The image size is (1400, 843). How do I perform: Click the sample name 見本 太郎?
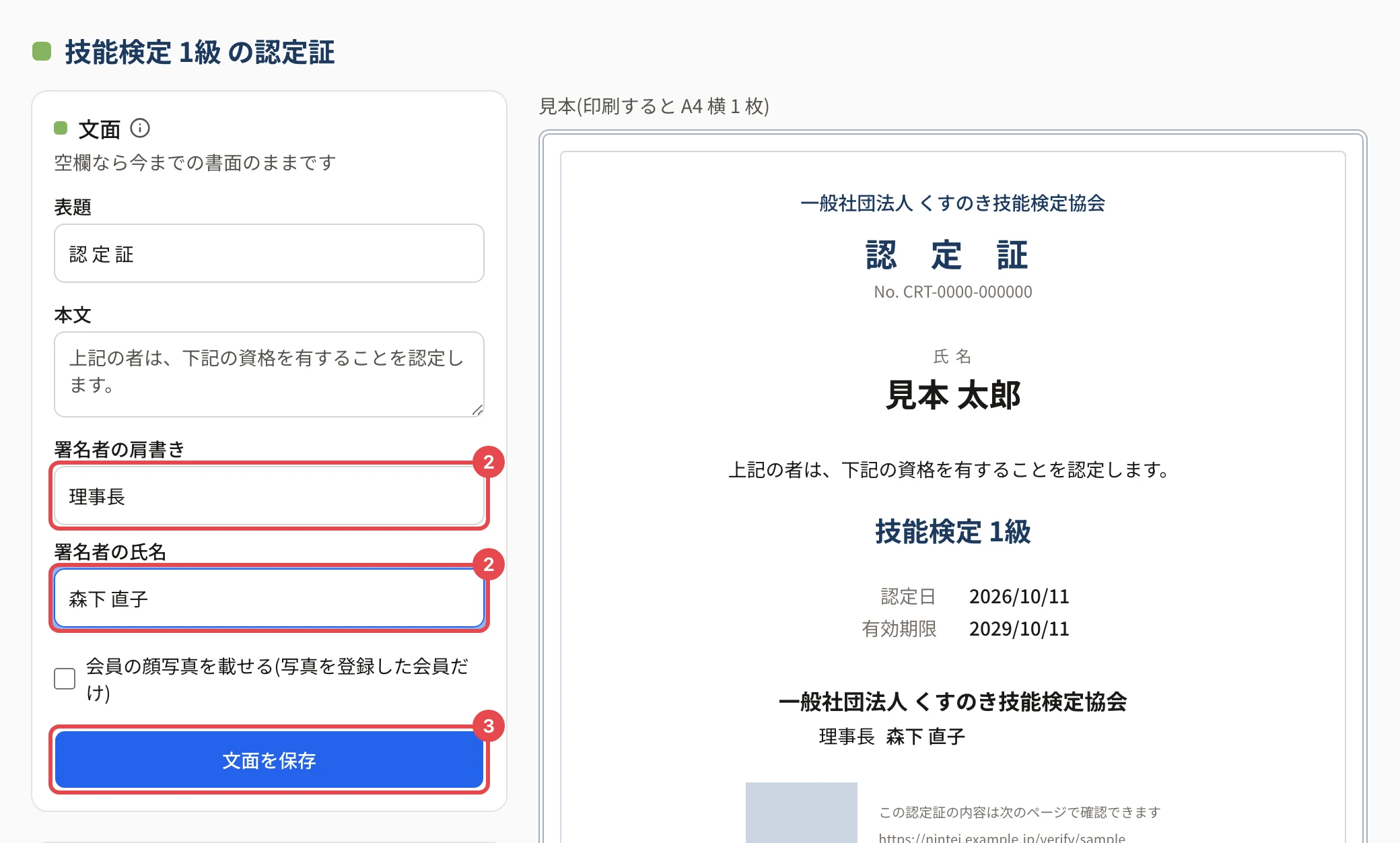953,395
